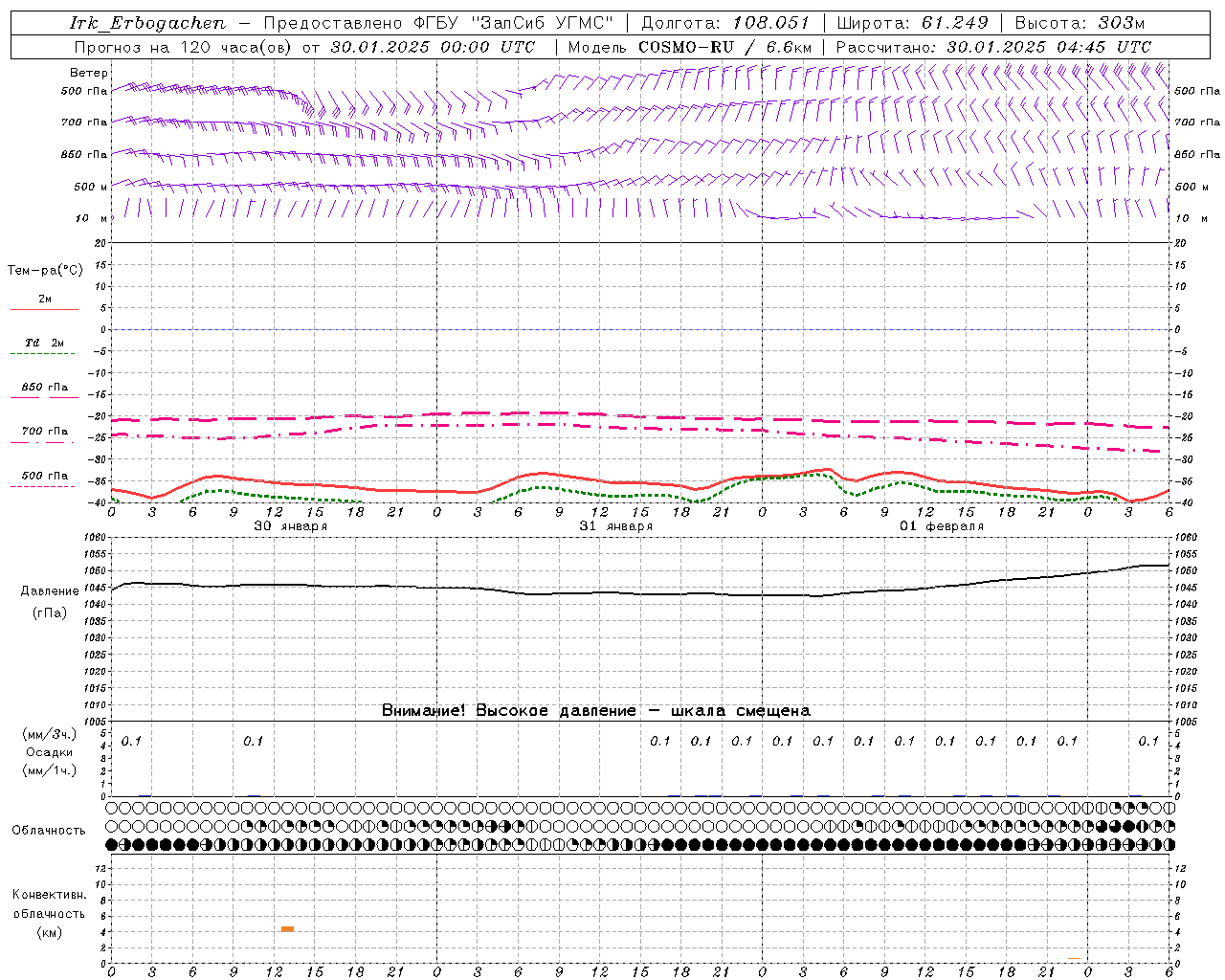Click the "31 января" date label

[615, 526]
